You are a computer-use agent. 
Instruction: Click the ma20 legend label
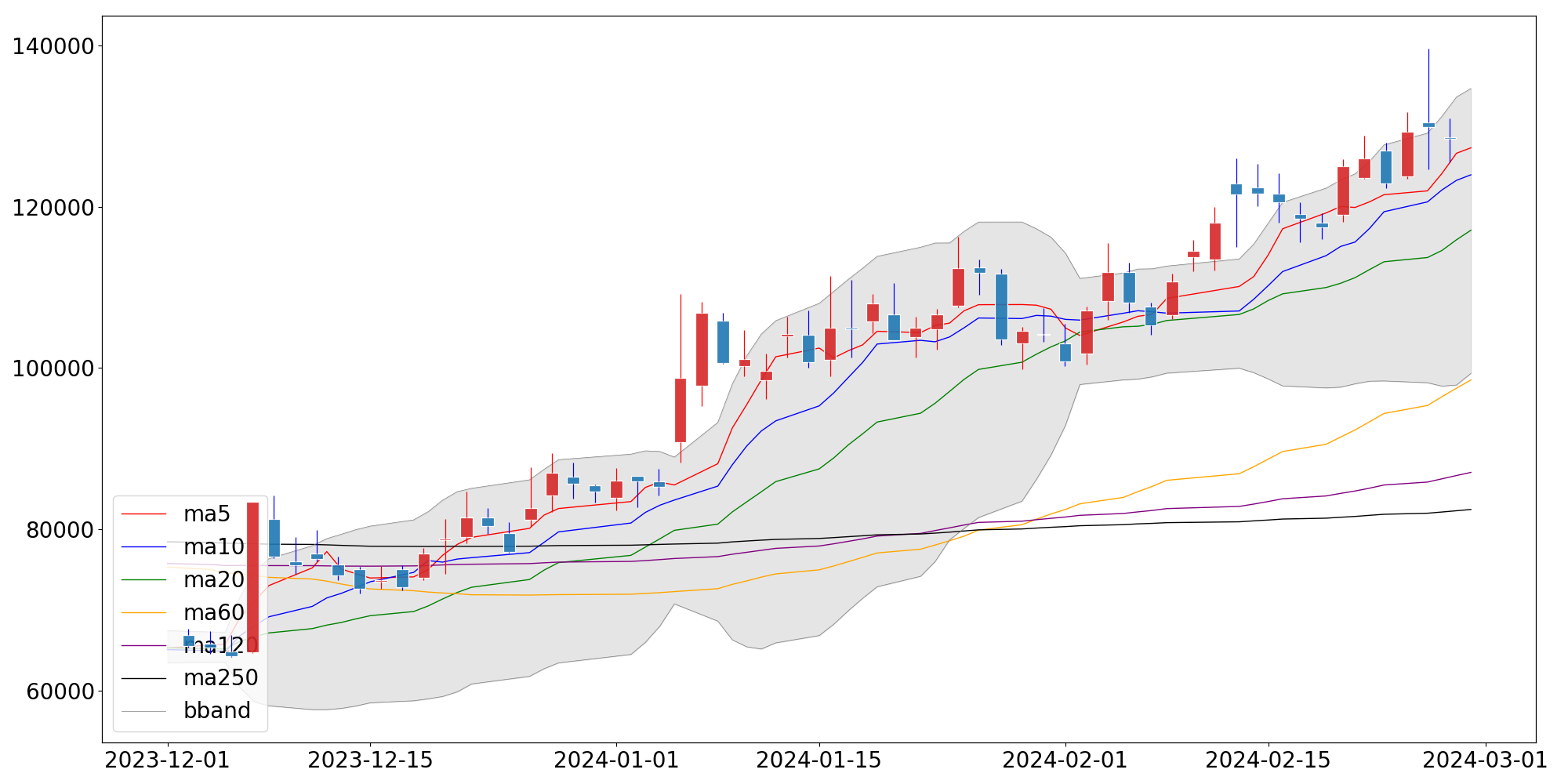tap(214, 580)
